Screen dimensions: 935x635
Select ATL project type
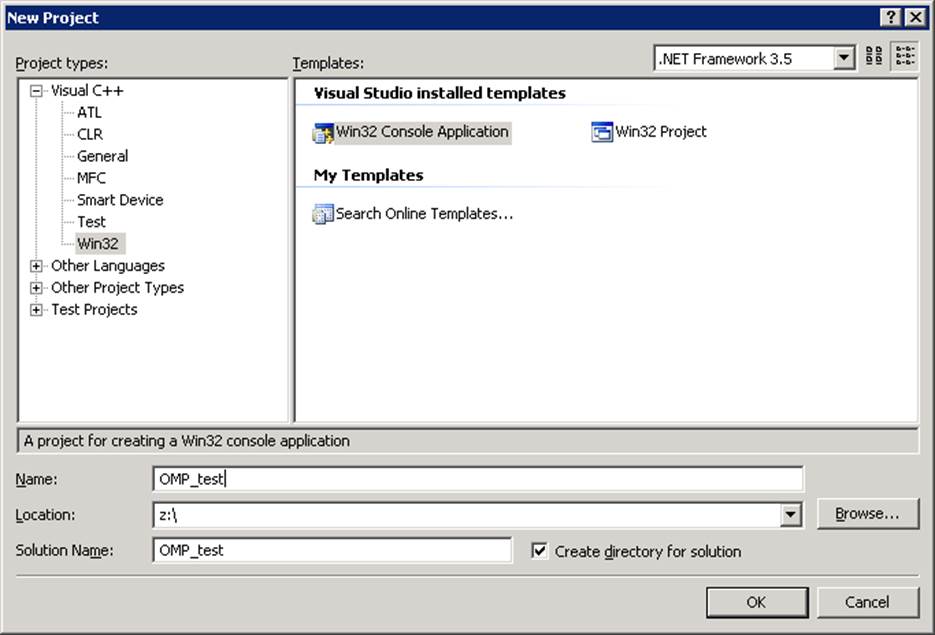pos(89,113)
